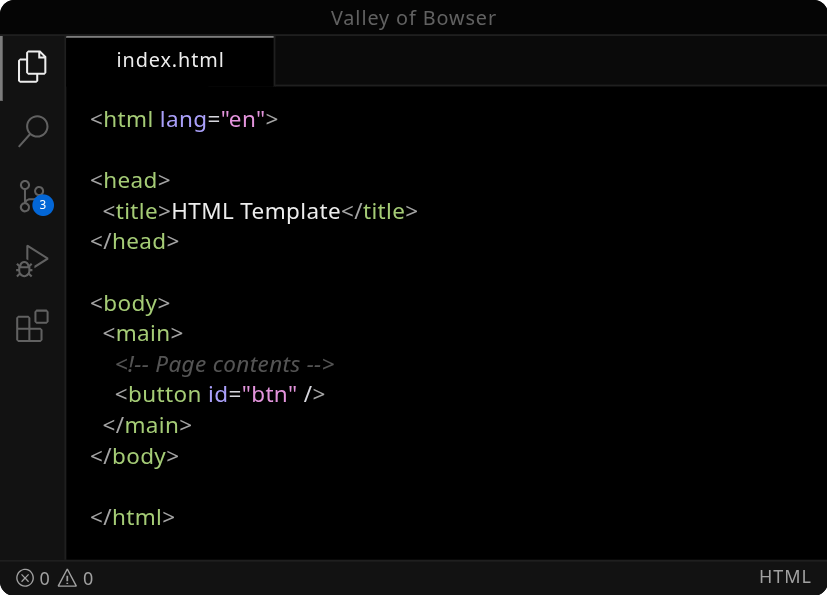The height and width of the screenshot is (595, 827).
Task: Select the title element HTML Template text
Action: (255, 211)
